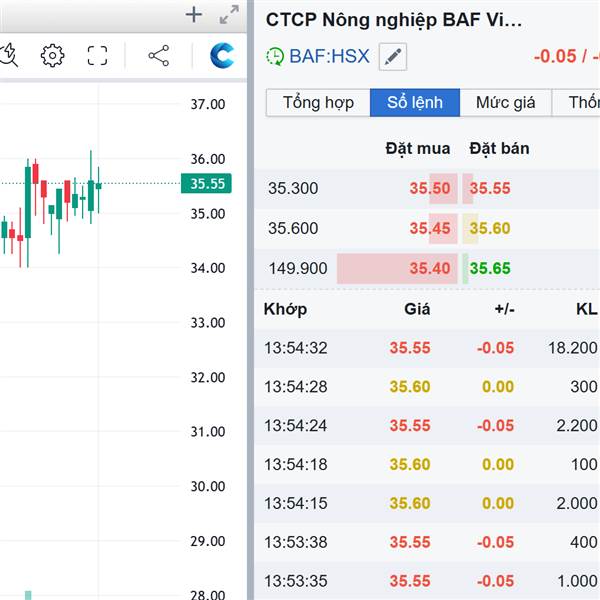Open the BAF:HSX ticker link
This screenshot has width=600, height=600.
click(329, 56)
